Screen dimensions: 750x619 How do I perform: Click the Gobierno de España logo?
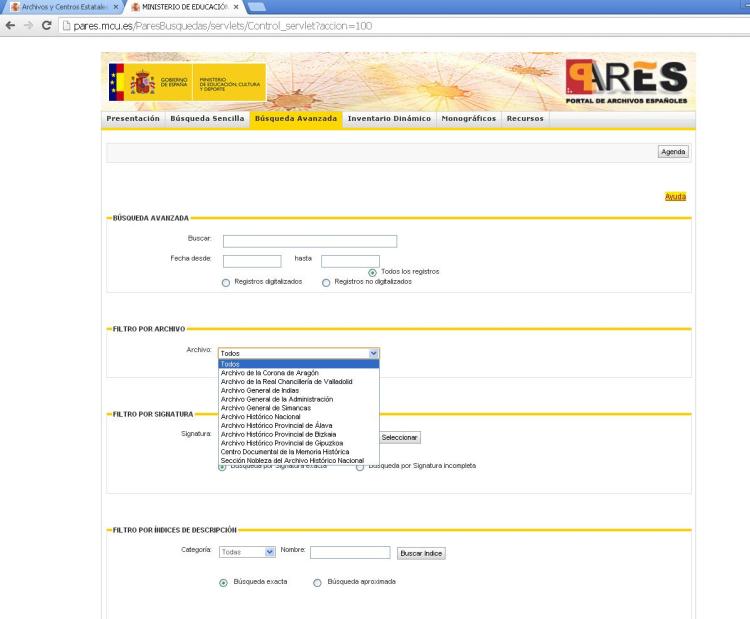(150, 83)
